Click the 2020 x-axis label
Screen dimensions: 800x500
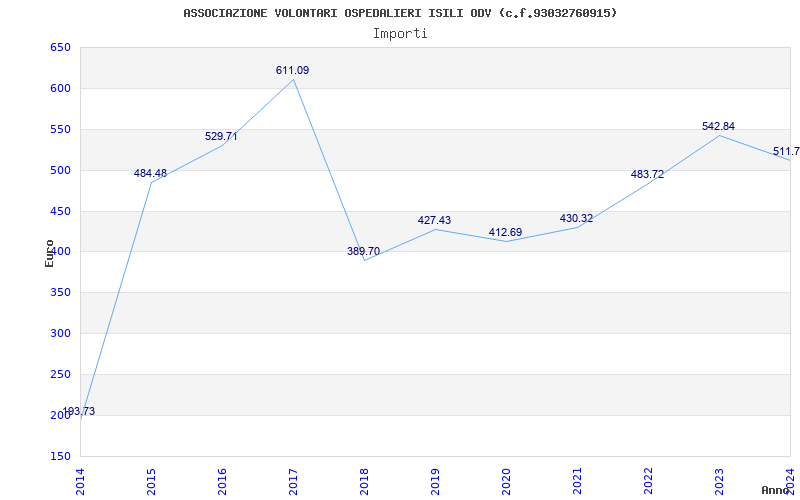click(506, 480)
